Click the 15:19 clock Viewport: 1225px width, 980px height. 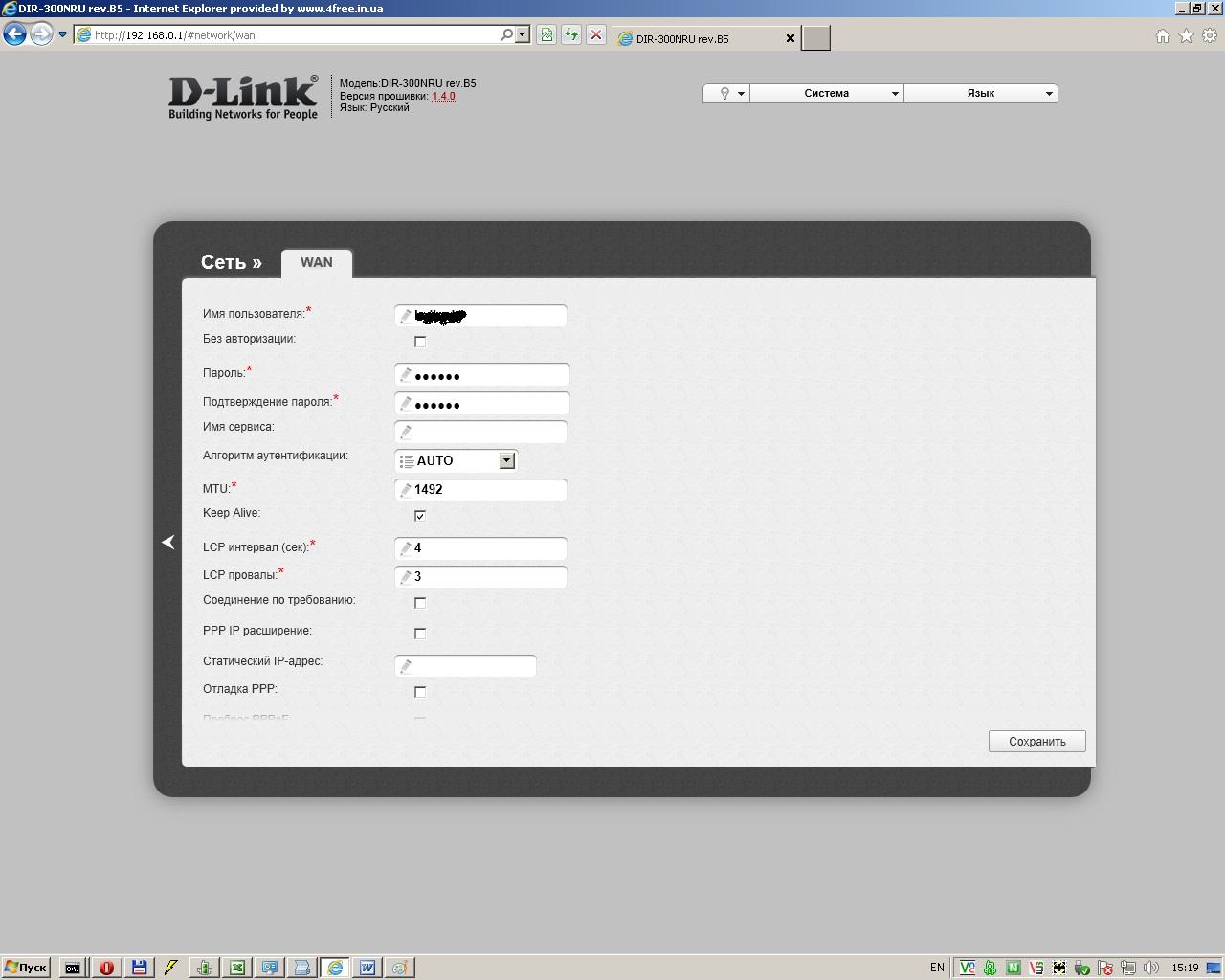(x=1186, y=968)
